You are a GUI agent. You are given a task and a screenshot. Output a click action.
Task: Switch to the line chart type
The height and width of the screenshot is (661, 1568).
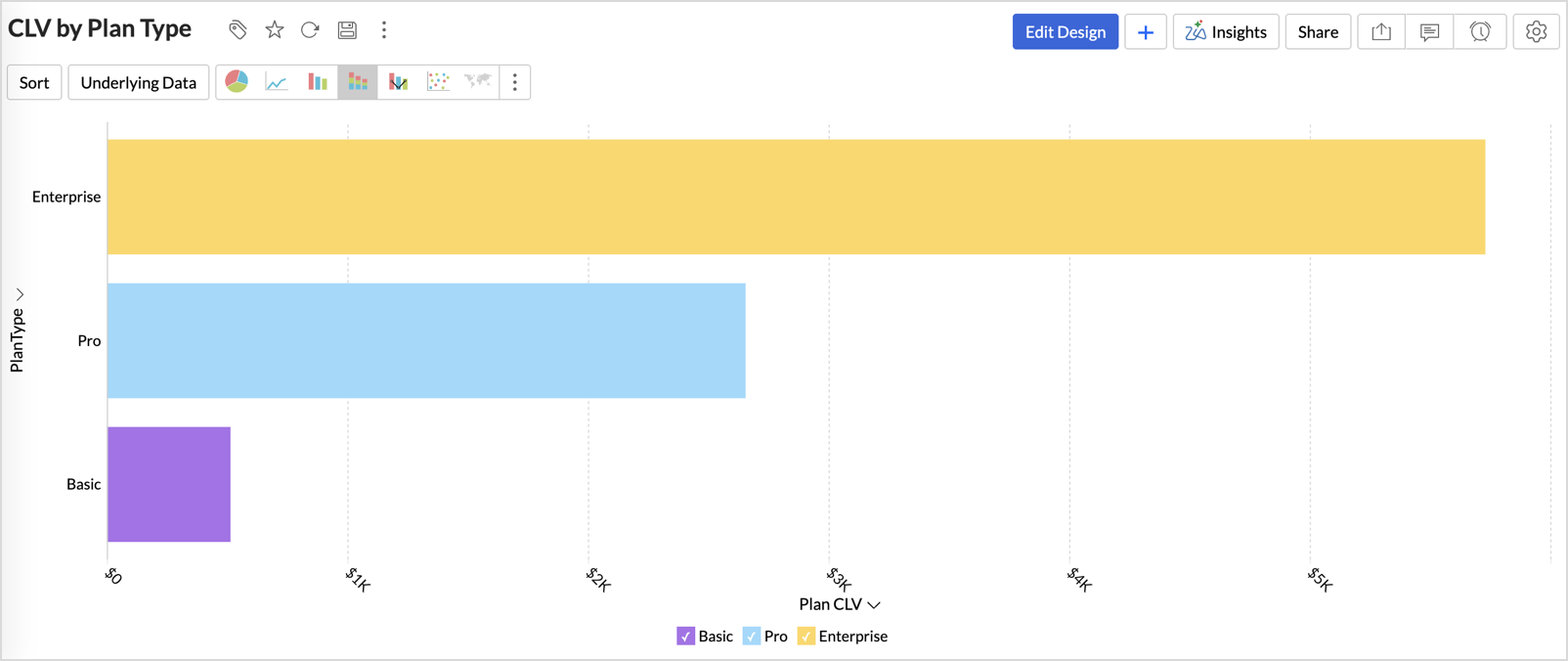(x=277, y=82)
